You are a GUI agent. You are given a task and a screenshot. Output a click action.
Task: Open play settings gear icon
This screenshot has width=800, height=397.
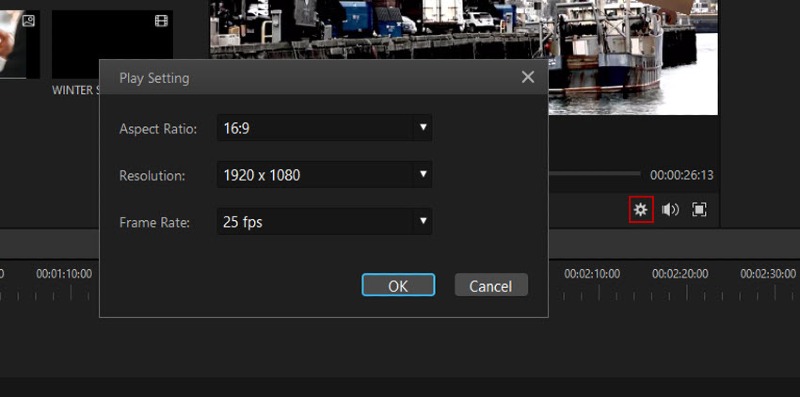pos(640,209)
